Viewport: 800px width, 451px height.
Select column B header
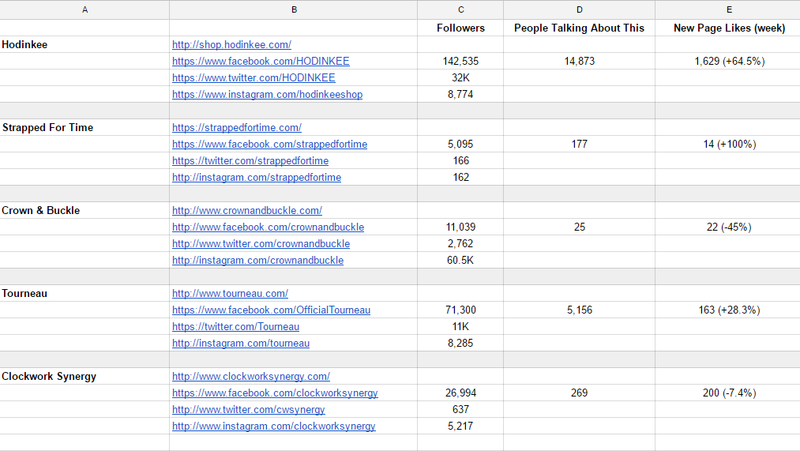(x=294, y=10)
